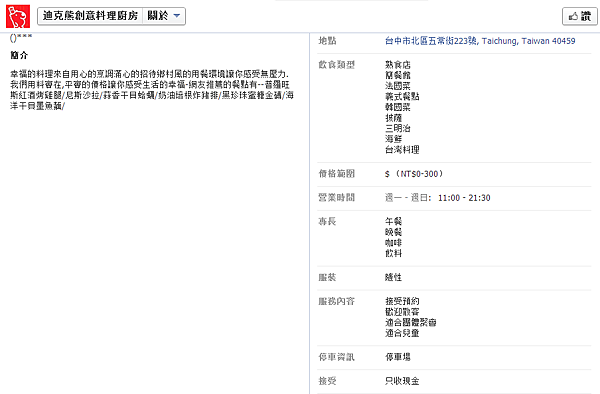Click the 披薩 food type entry
The image size is (600, 394).
(393, 118)
